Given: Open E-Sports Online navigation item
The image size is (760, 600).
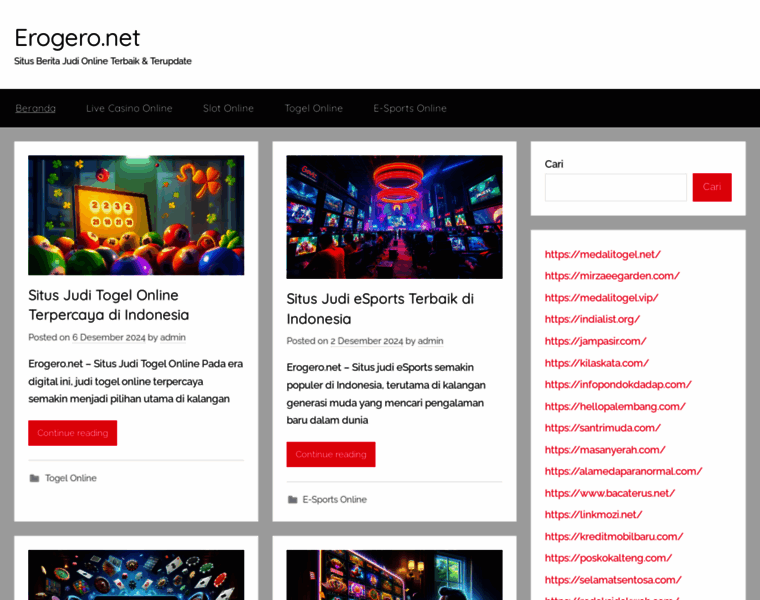Looking at the screenshot, I should (x=410, y=108).
